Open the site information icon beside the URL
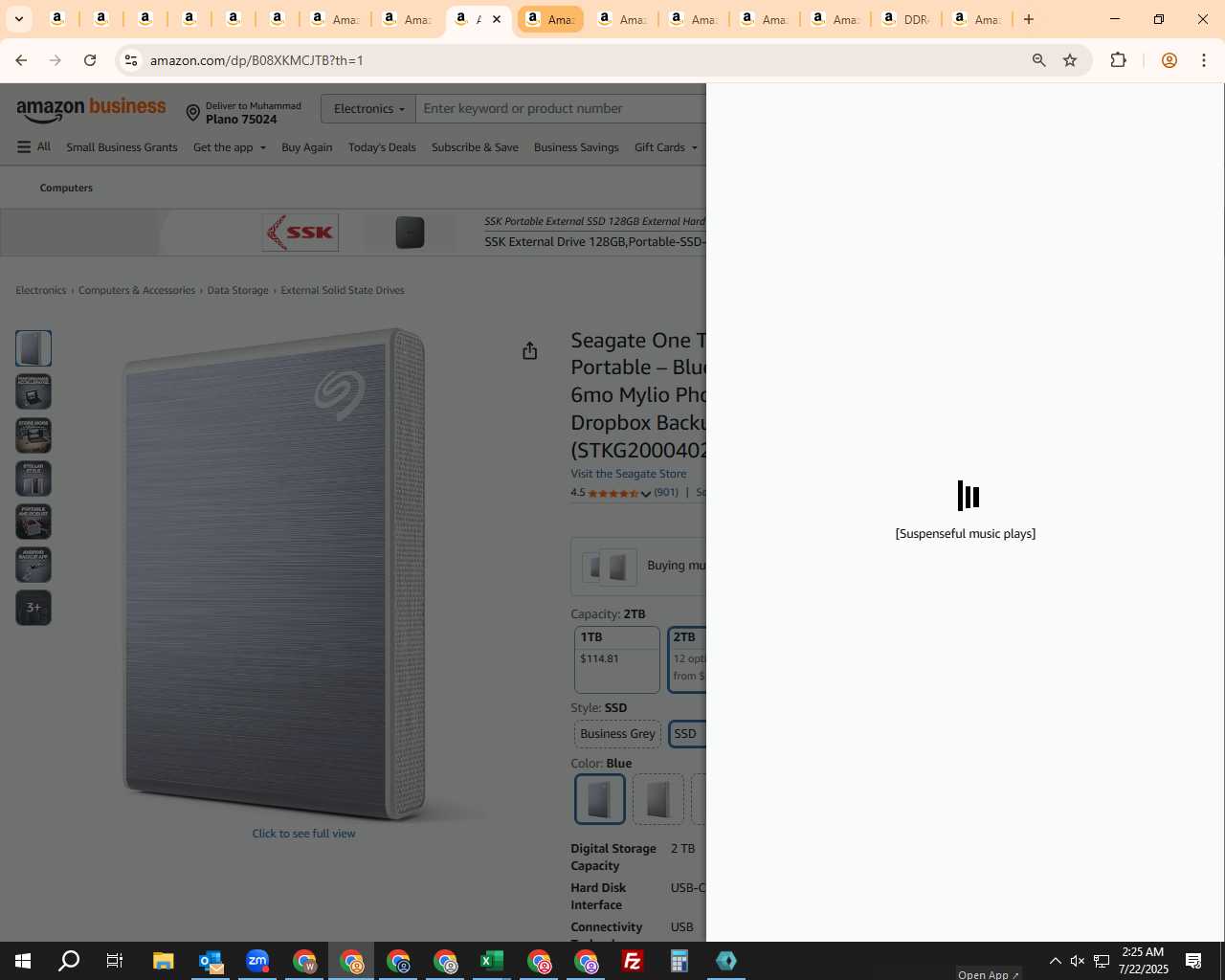The width and height of the screenshot is (1225, 980). point(131,60)
